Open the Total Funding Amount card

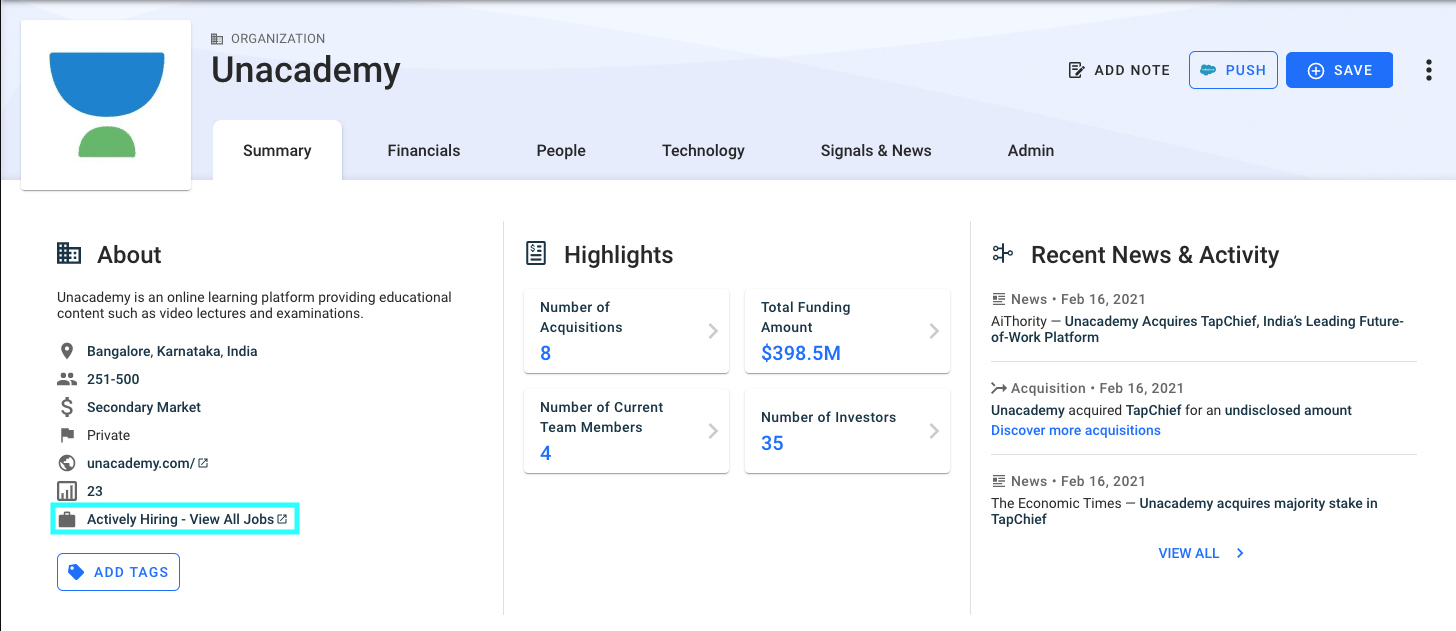[x=847, y=331]
